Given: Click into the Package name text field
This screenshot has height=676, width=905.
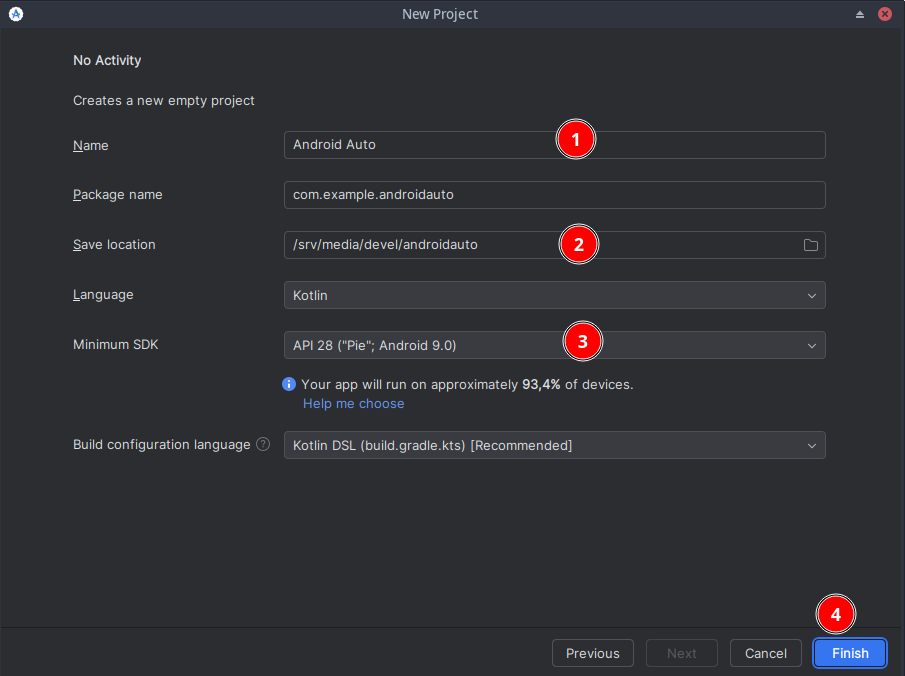Looking at the screenshot, I should point(554,194).
